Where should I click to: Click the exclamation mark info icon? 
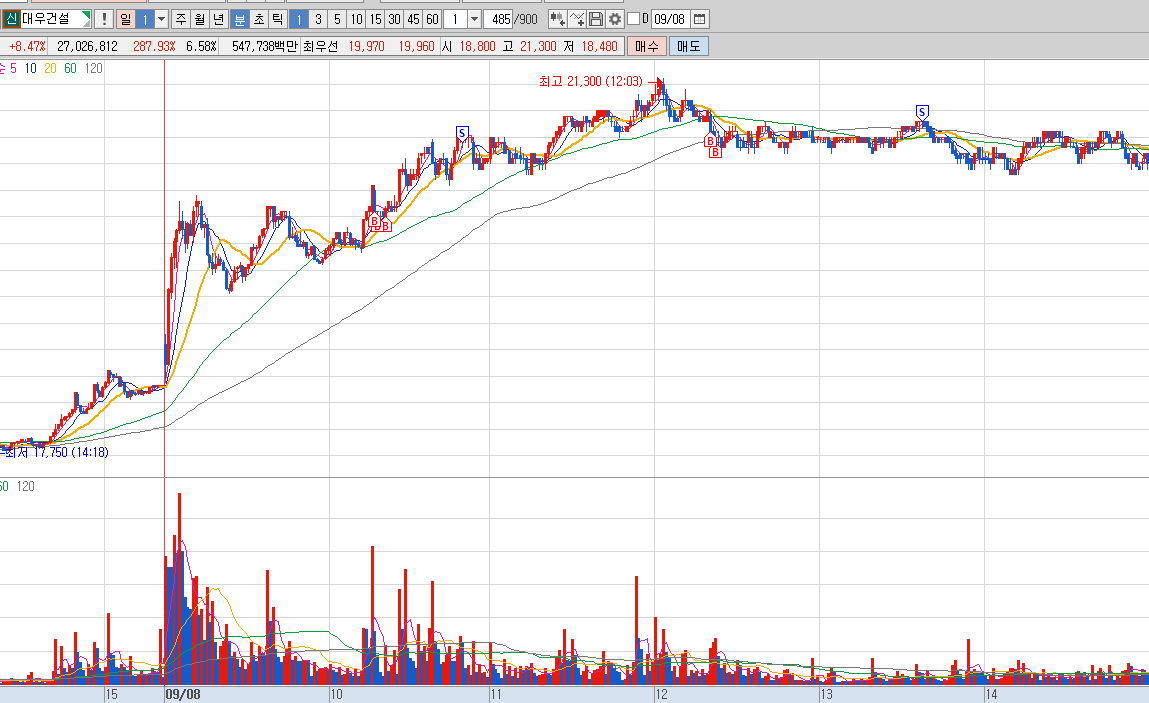(x=104, y=19)
